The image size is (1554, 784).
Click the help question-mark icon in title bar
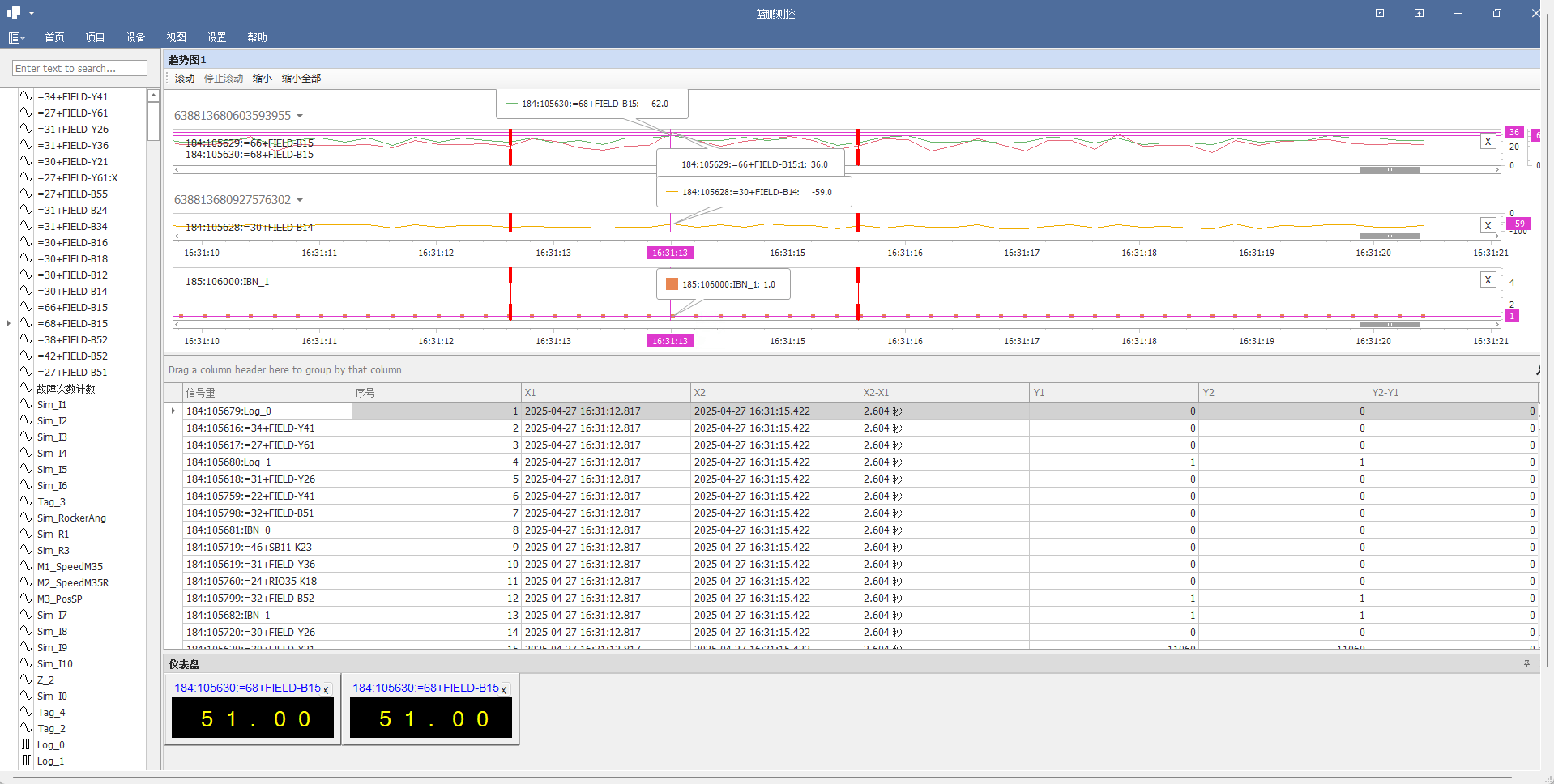1380,13
